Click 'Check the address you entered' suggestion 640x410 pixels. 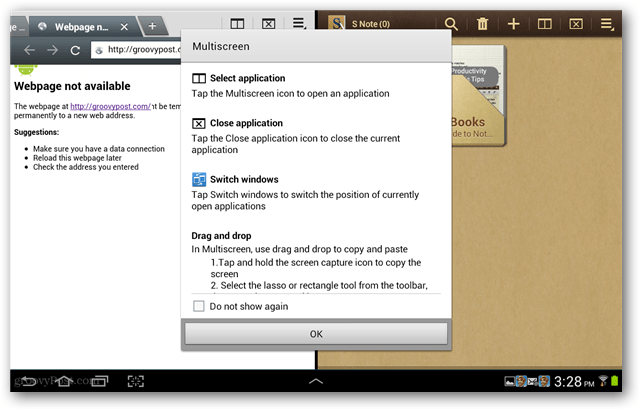pyautogui.click(x=86, y=167)
